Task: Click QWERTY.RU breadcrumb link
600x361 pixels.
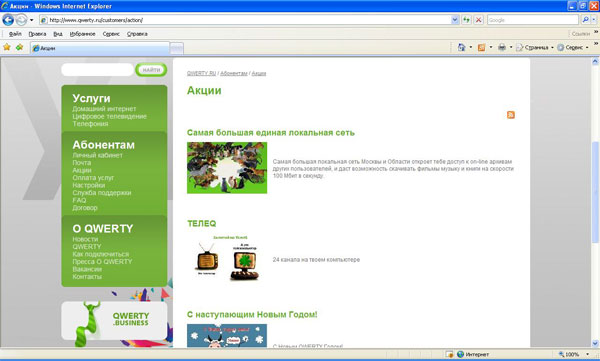Action: pos(201,73)
